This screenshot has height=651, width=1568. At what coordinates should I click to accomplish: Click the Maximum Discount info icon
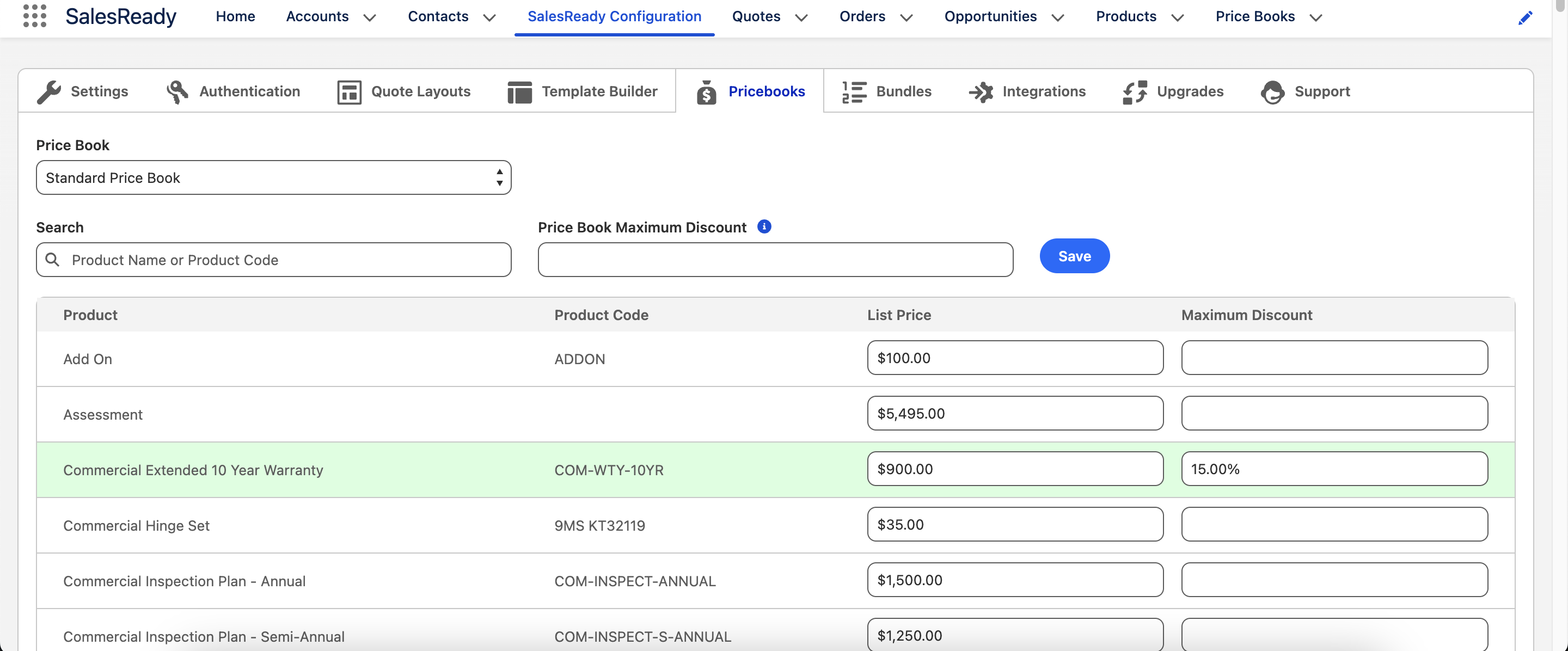(764, 226)
